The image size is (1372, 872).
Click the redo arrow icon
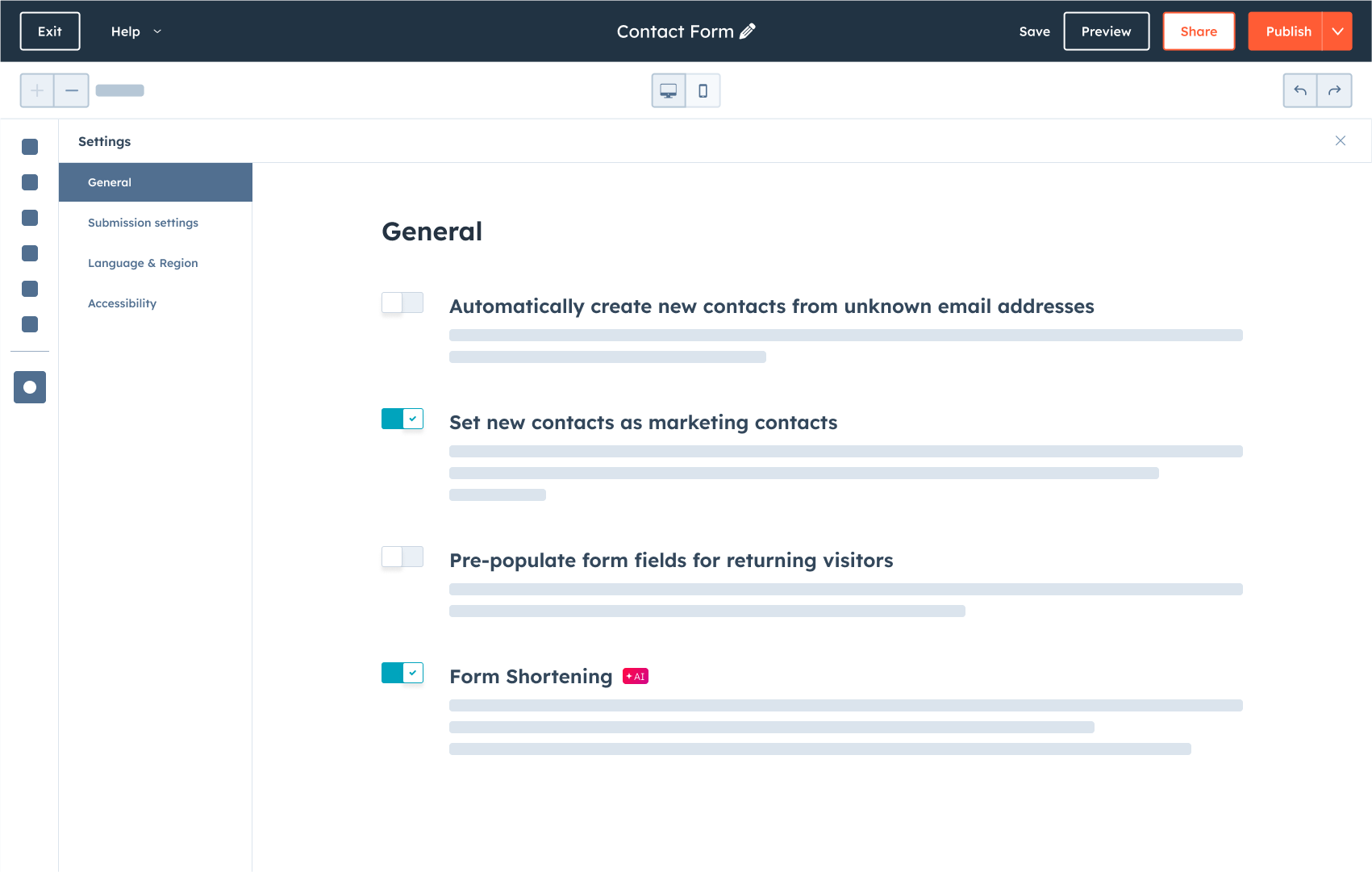[1336, 90]
